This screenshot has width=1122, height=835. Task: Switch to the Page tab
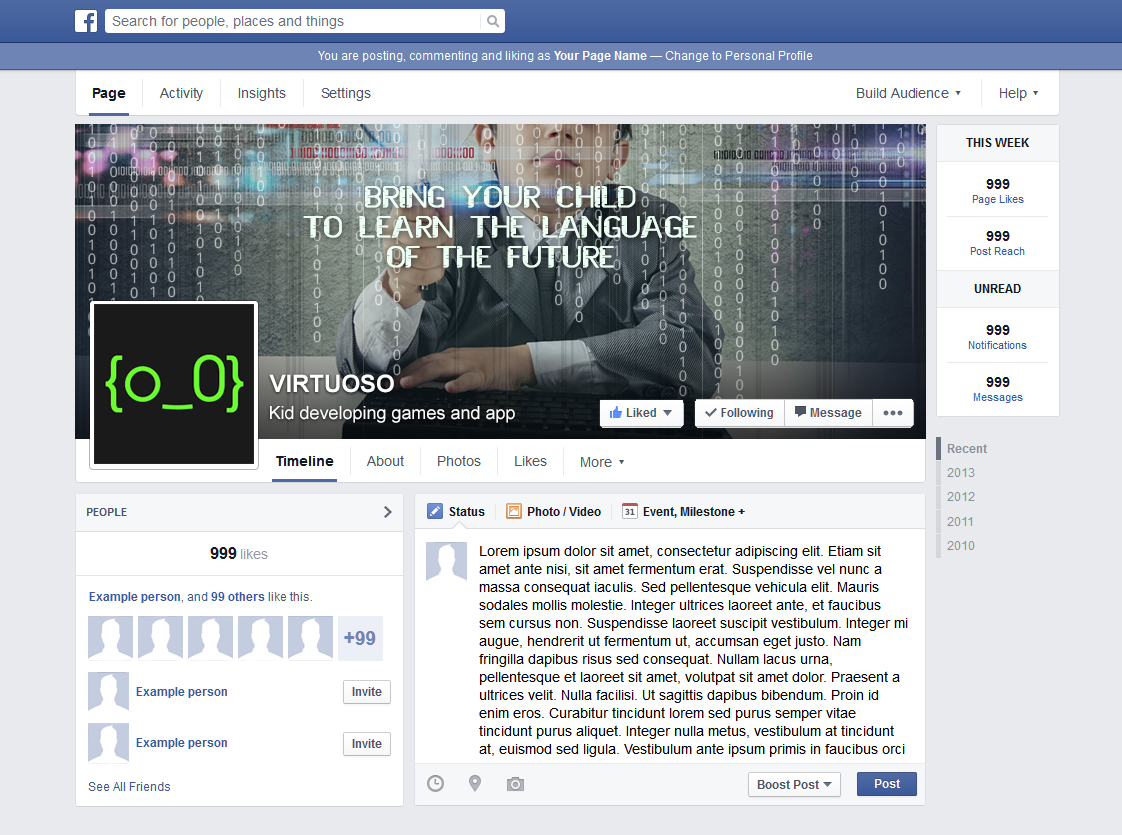pyautogui.click(x=109, y=93)
